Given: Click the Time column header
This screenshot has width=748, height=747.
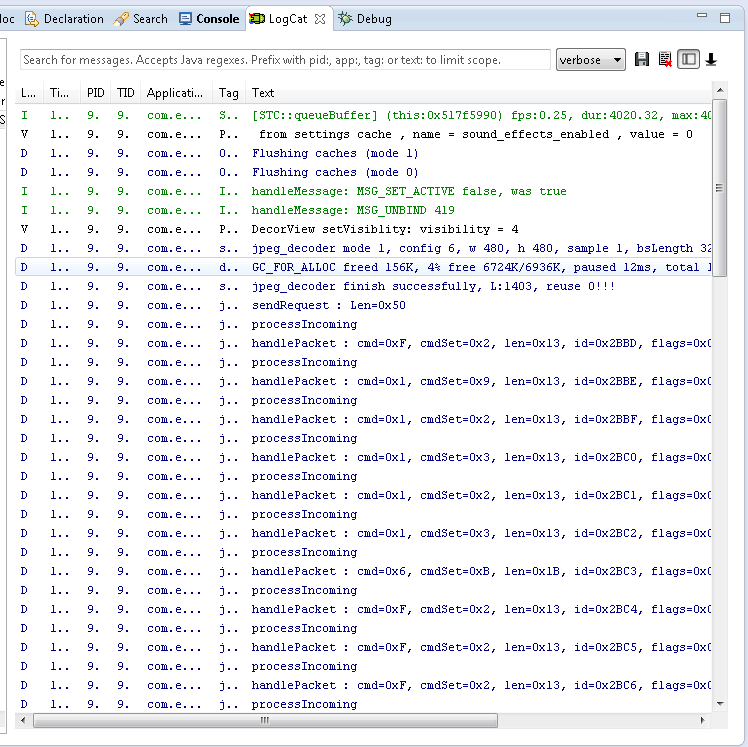Looking at the screenshot, I should [60, 93].
